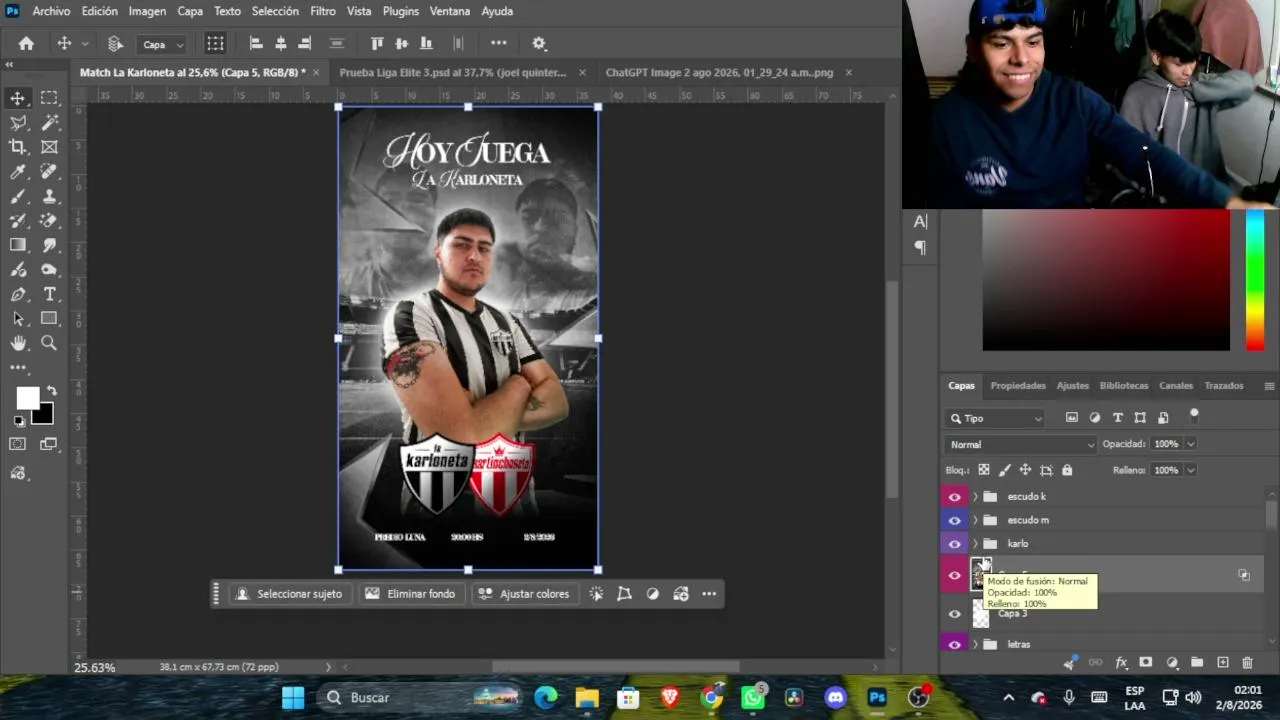
Task: Select the Crop tool
Action: [18, 147]
